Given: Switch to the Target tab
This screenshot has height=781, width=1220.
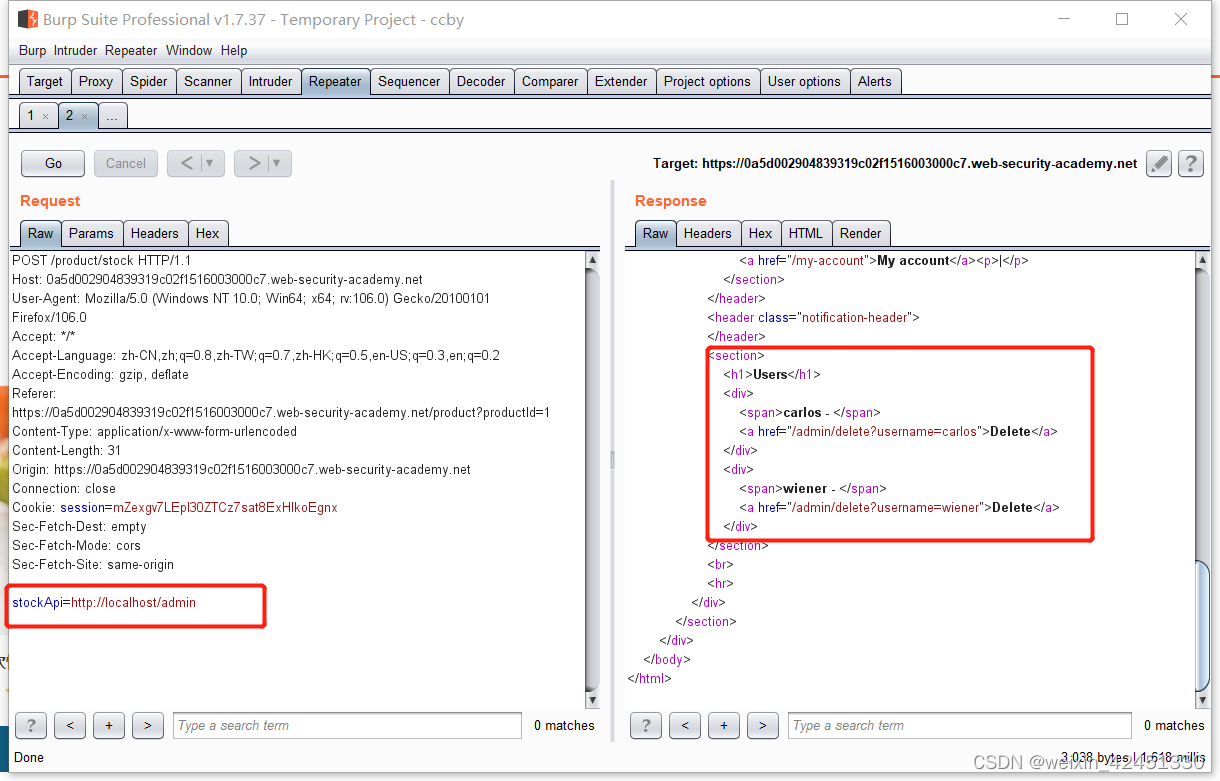Looking at the screenshot, I should [45, 81].
